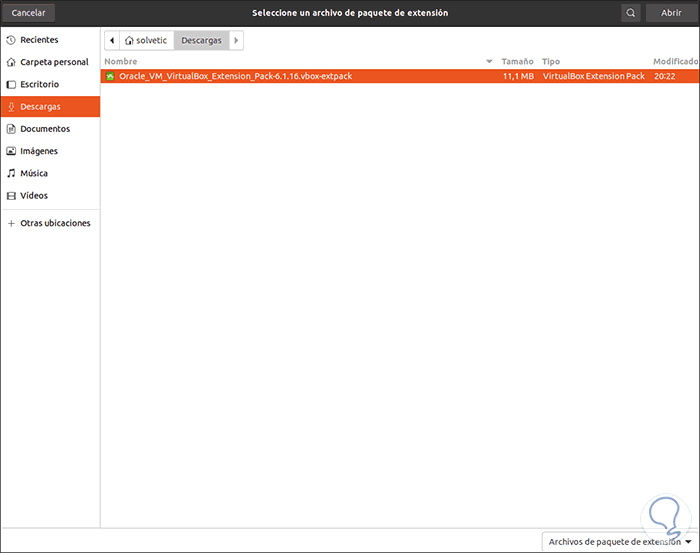This screenshot has height=553, width=700.
Task: Click the green VirtualBox extpack file icon
Action: point(110,76)
